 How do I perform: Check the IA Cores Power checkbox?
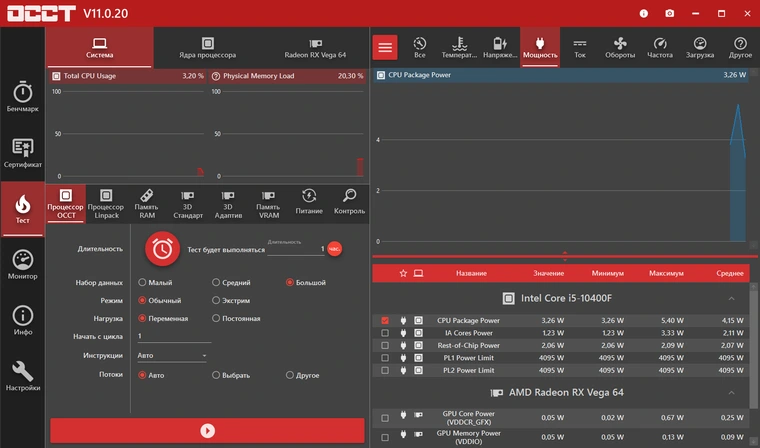point(385,333)
